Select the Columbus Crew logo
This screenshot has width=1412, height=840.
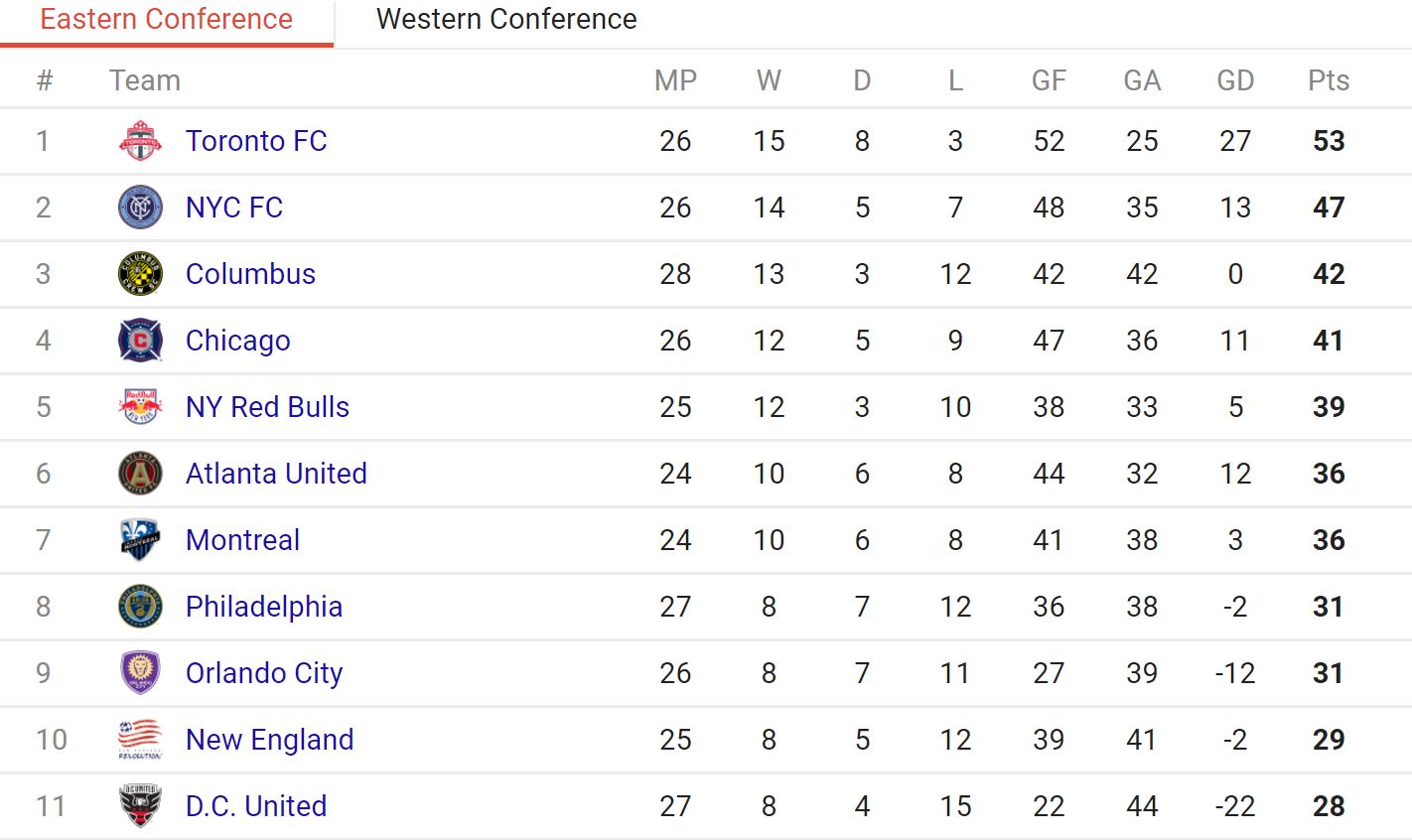click(x=140, y=274)
